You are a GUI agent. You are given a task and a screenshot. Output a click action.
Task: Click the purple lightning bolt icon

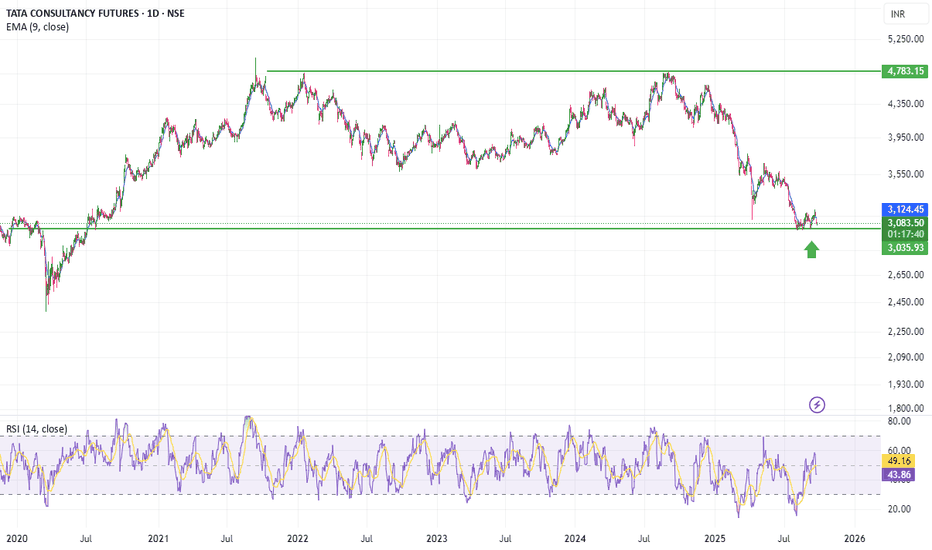(x=817, y=405)
